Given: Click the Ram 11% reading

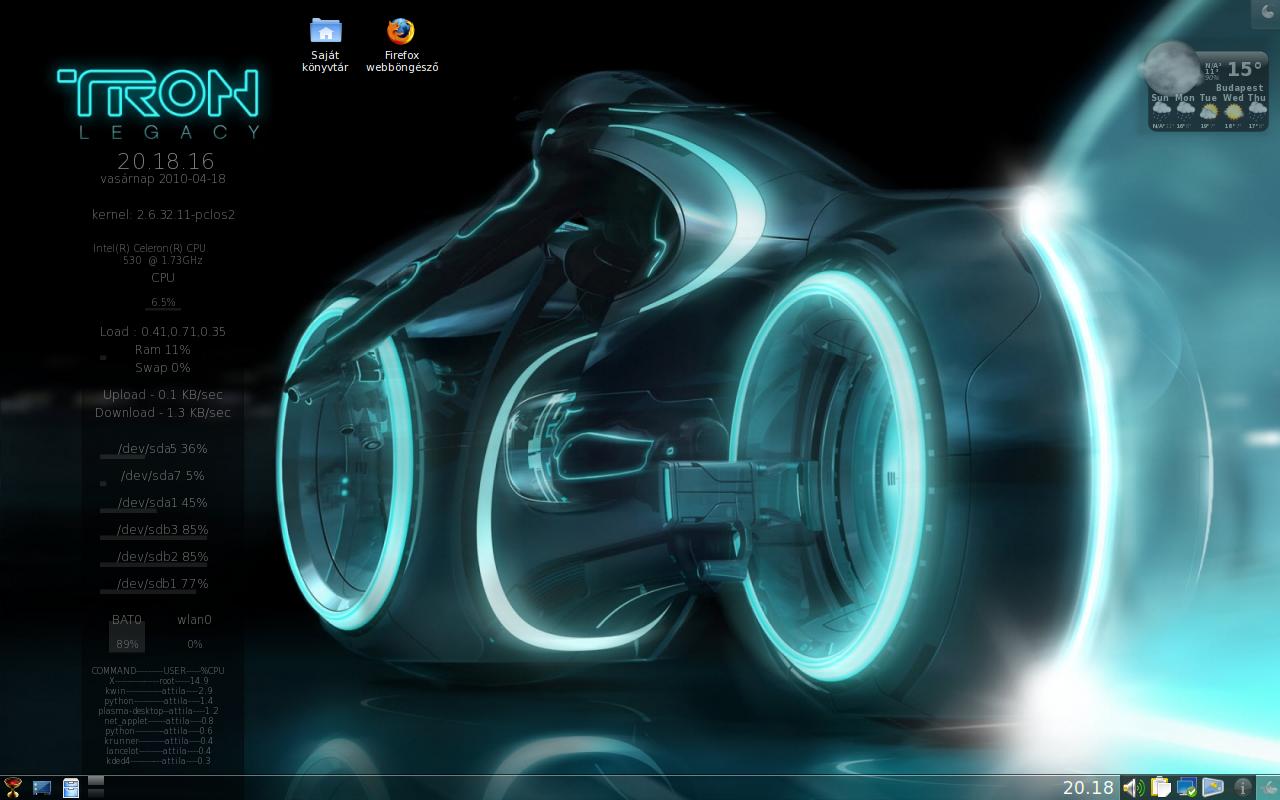Looking at the screenshot, I should pos(163,349).
